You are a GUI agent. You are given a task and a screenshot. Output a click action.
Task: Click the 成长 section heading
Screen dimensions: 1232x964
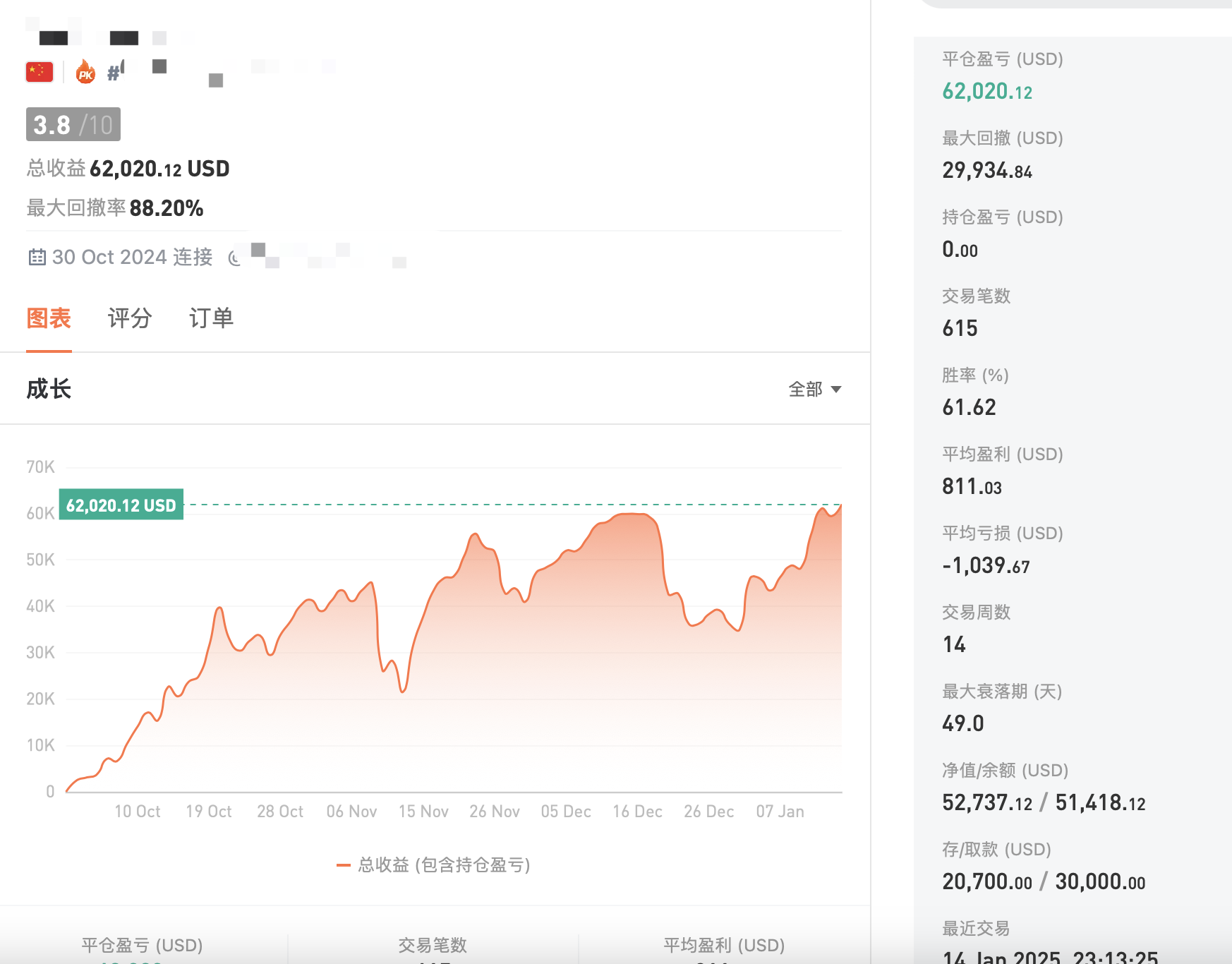49,389
